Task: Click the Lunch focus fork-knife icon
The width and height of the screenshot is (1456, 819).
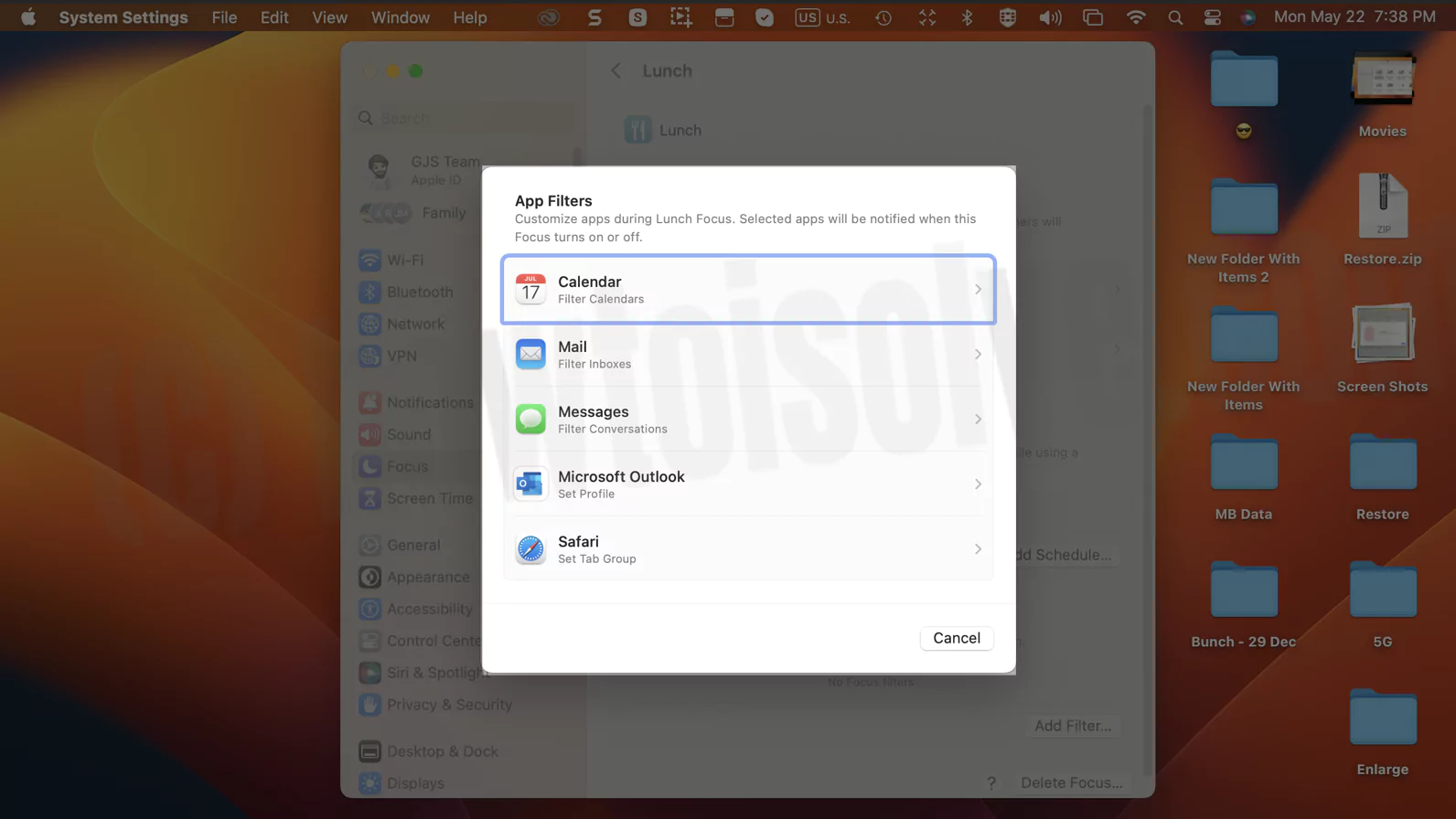Action: pyautogui.click(x=637, y=130)
